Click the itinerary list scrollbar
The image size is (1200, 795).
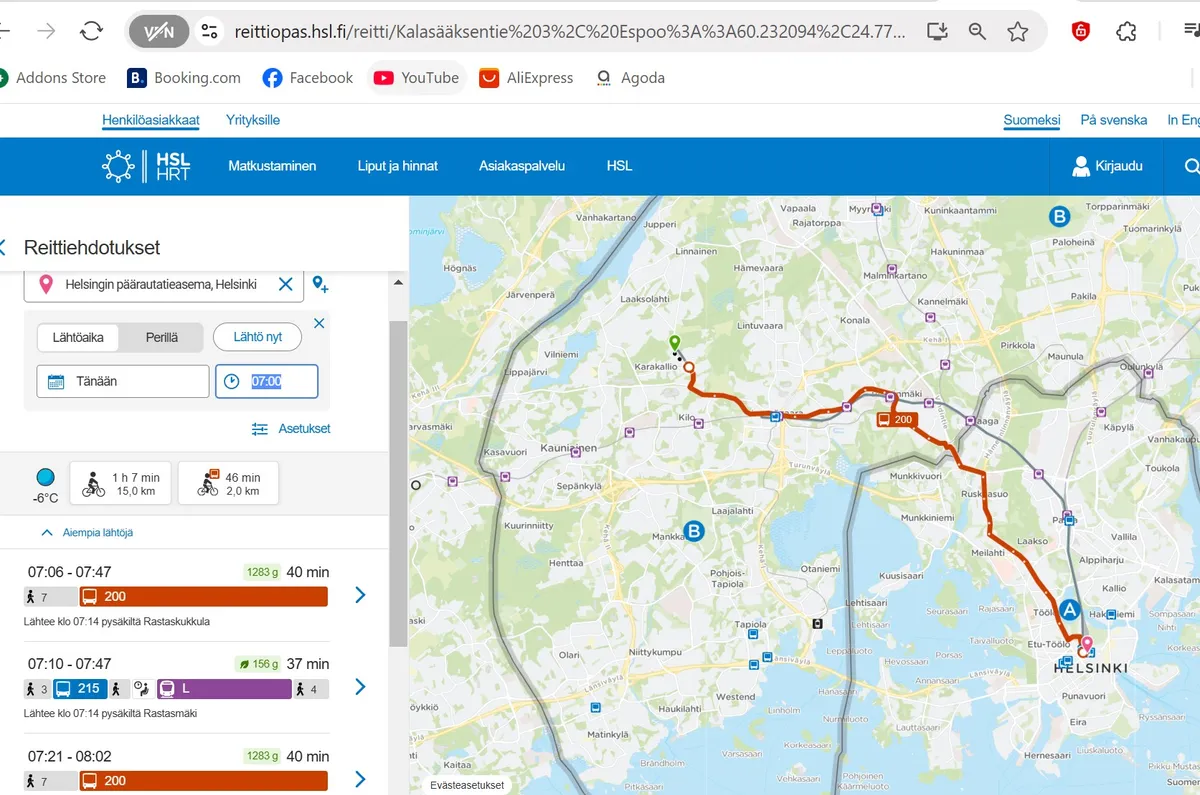click(x=398, y=484)
